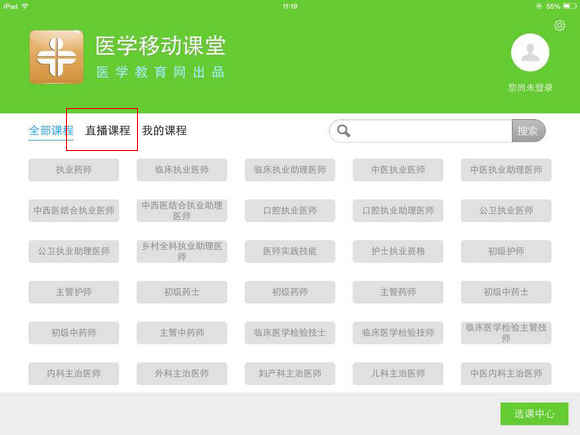Screen dimensions: 580x435
Task: Open the 公卫执业助理医师 category
Action: coord(74,251)
